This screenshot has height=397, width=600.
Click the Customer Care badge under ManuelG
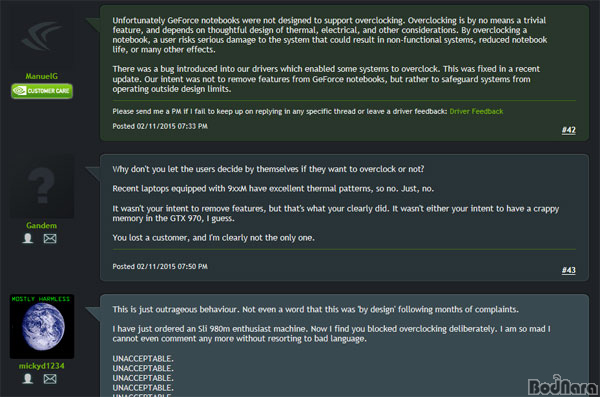[x=42, y=91]
